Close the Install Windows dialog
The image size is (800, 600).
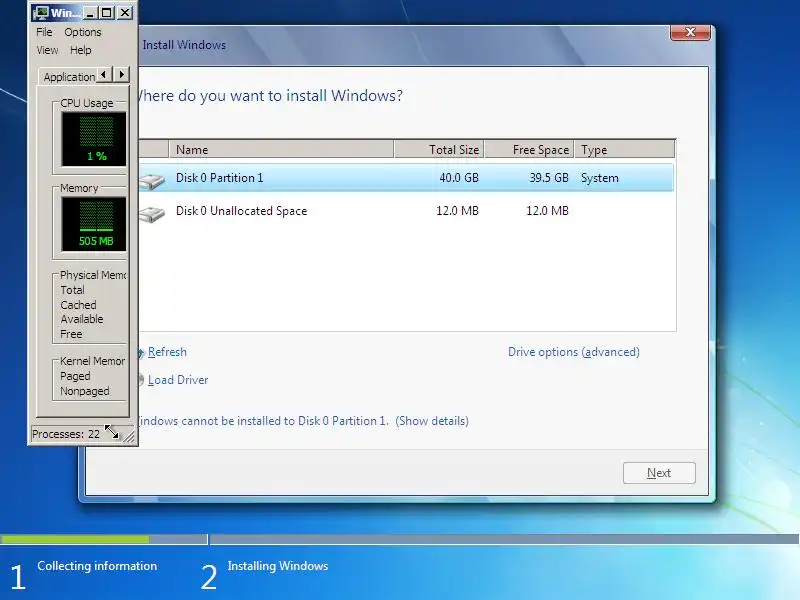690,32
